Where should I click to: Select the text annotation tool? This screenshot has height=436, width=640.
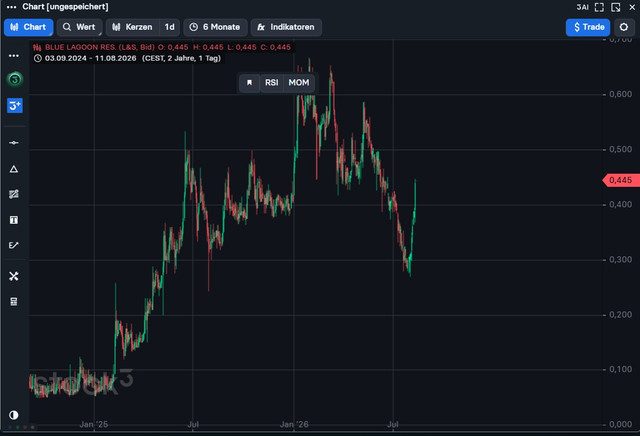click(14, 220)
